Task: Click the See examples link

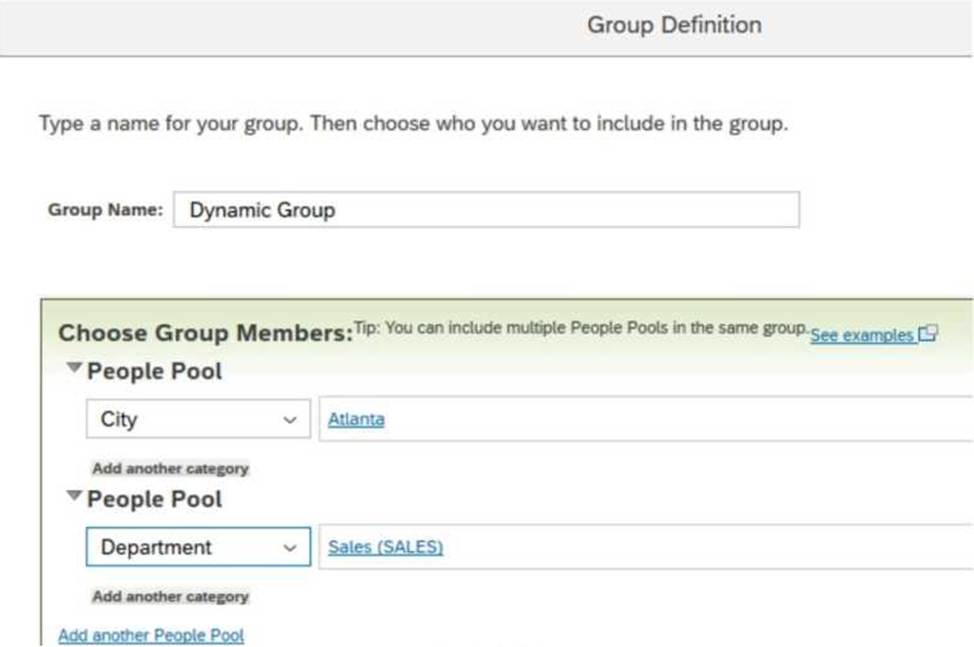Action: [x=862, y=335]
